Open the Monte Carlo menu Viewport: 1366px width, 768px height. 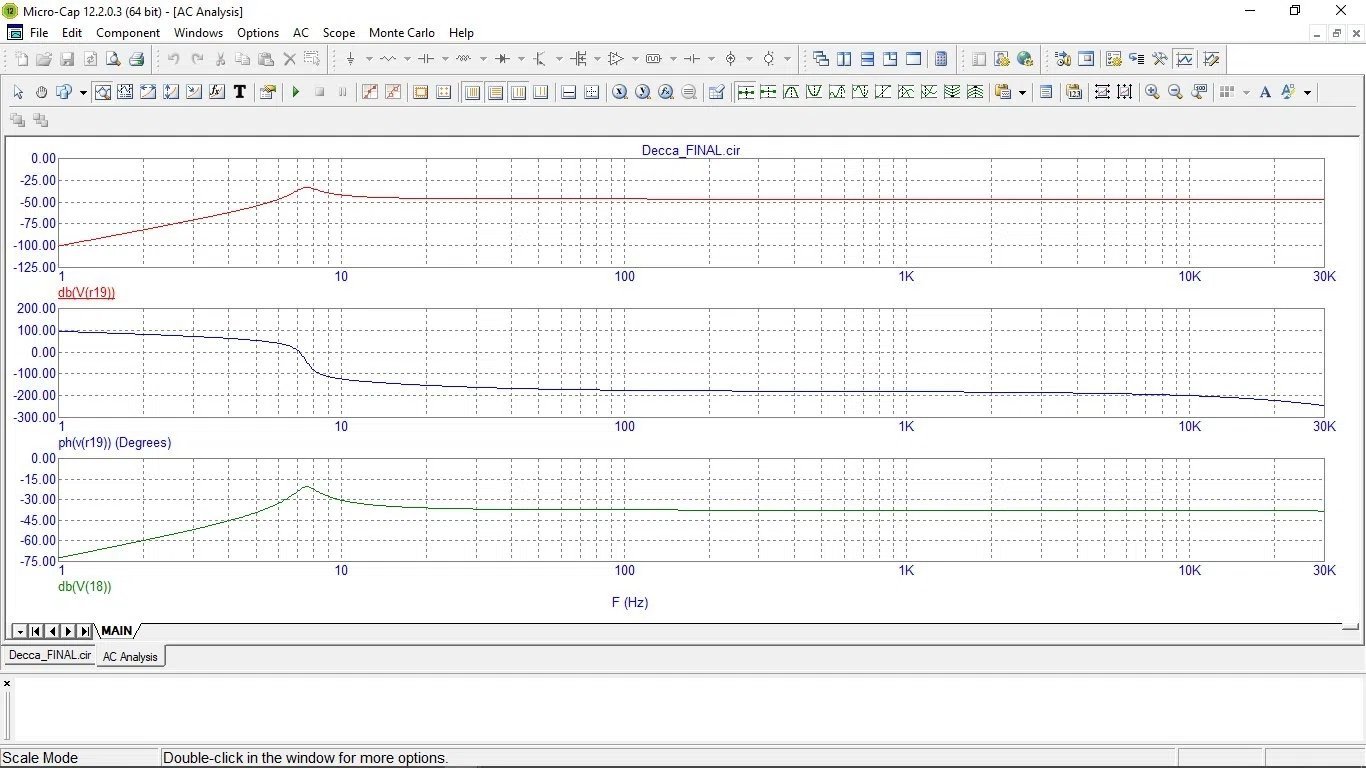click(x=402, y=33)
